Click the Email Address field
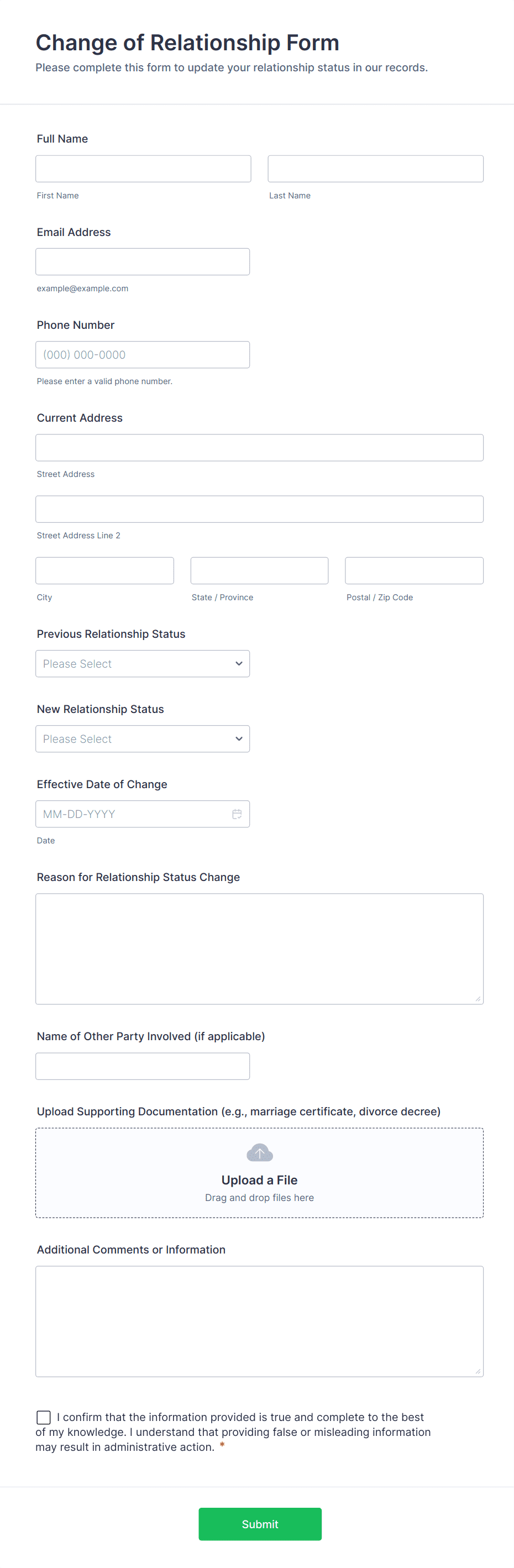Image resolution: width=514 pixels, height=1568 pixels. pos(143,262)
